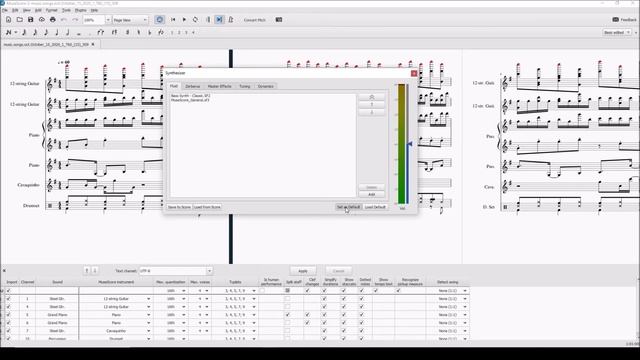The width and height of the screenshot is (640, 360).
Task: Select the half note duration icon
Action: (68, 32)
